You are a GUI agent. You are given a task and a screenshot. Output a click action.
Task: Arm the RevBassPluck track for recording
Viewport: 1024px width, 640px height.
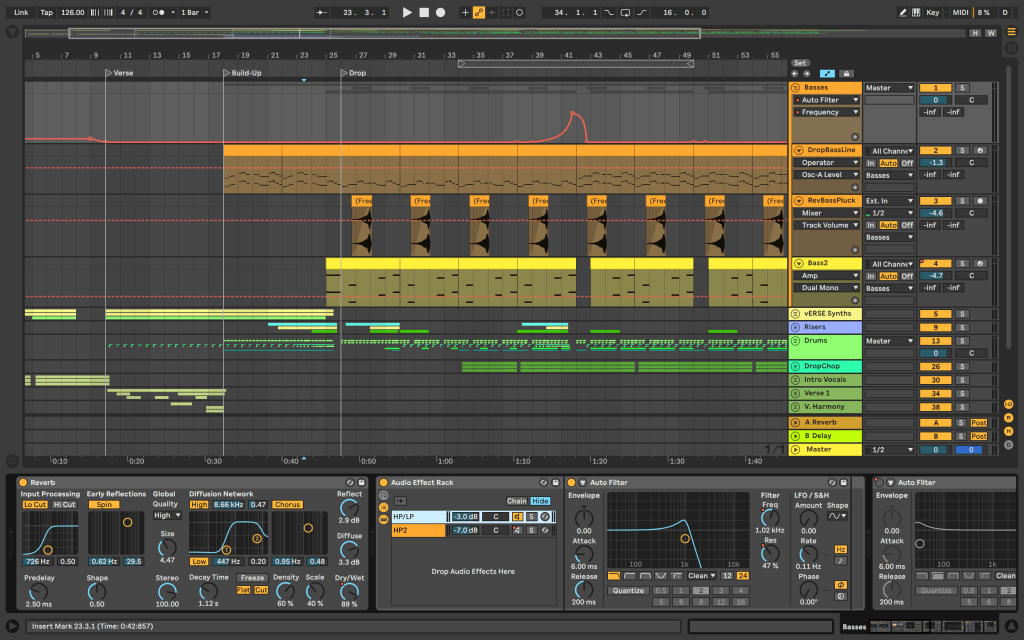pos(979,200)
